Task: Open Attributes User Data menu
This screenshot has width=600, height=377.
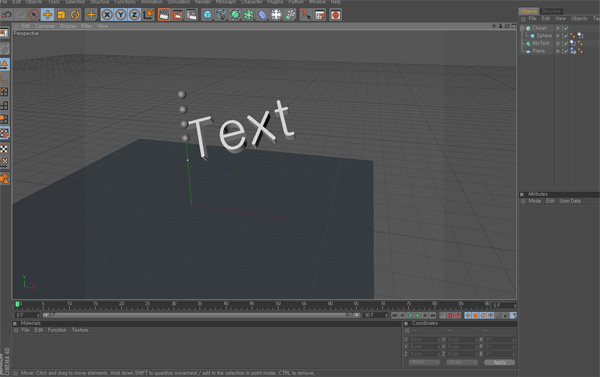Action: (570, 201)
